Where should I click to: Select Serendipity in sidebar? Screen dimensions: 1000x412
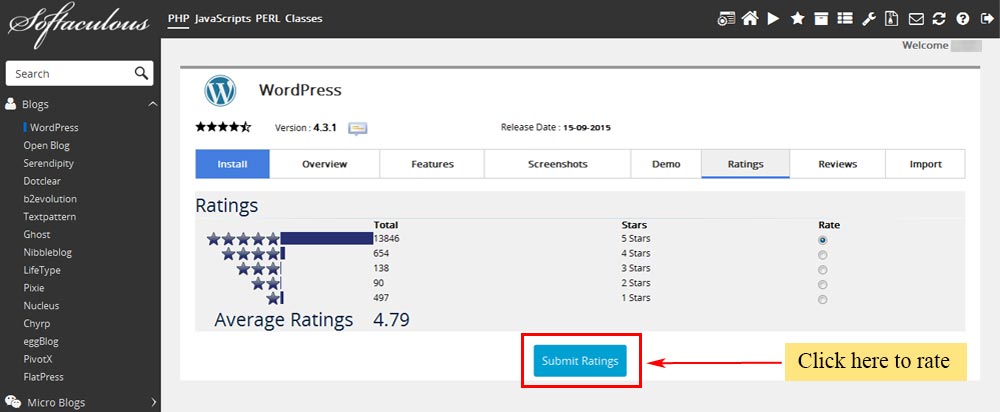click(48, 163)
